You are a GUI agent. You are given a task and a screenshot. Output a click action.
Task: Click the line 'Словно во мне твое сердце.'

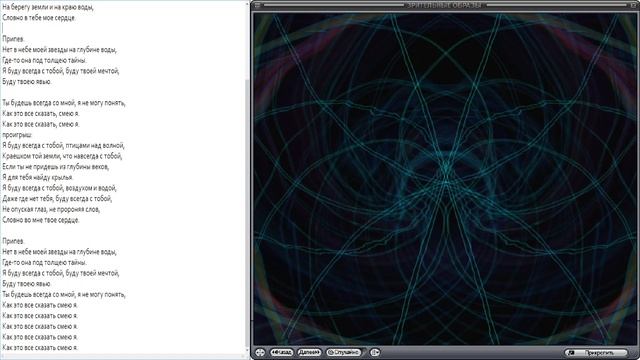(x=41, y=220)
